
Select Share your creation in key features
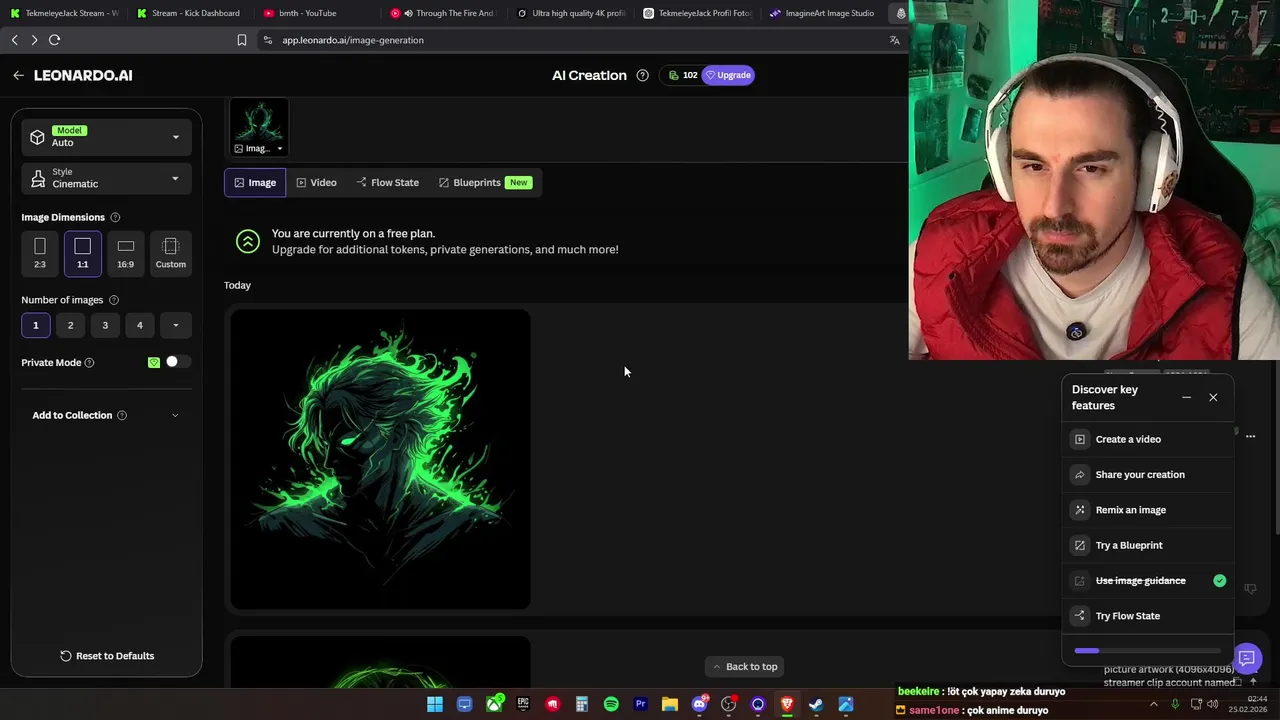point(1147,475)
